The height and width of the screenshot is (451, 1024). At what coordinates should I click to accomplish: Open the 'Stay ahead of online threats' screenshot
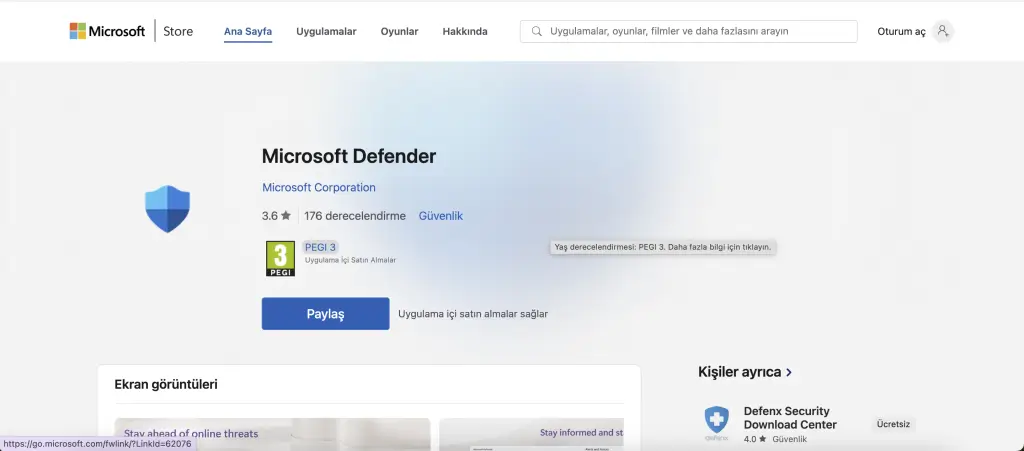click(x=272, y=434)
